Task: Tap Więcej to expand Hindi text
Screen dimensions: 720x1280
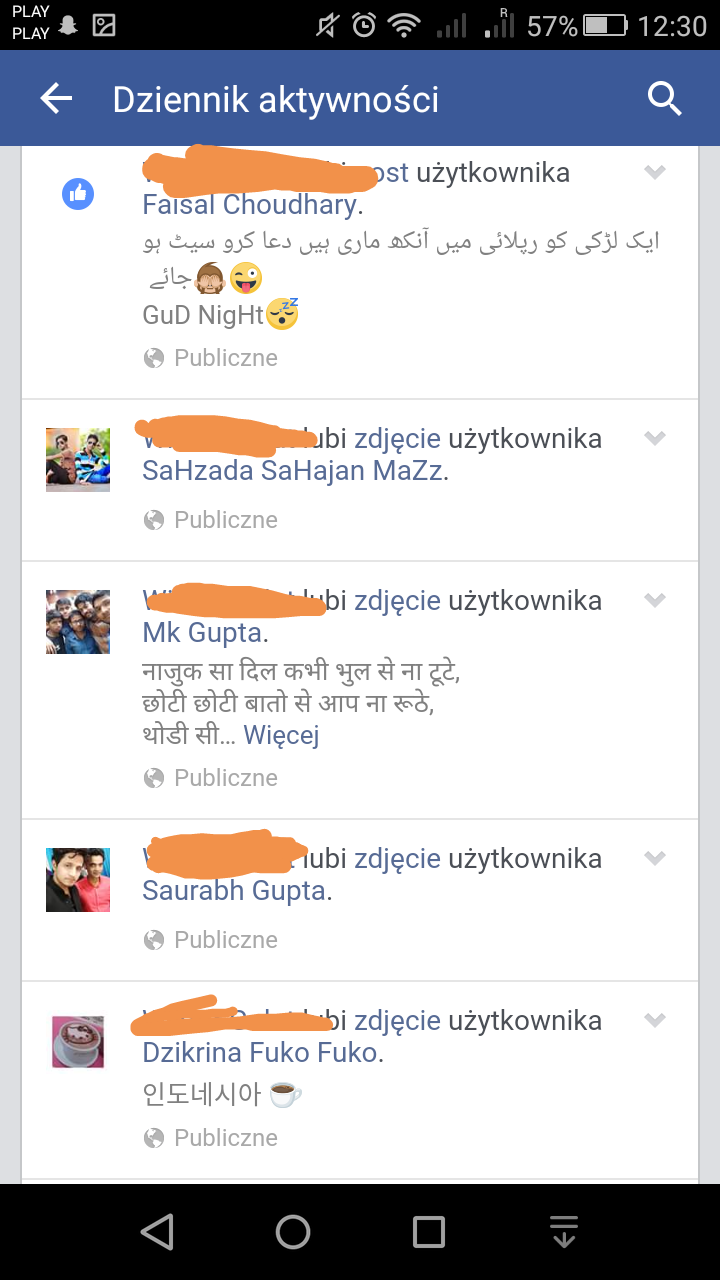Action: [x=282, y=736]
